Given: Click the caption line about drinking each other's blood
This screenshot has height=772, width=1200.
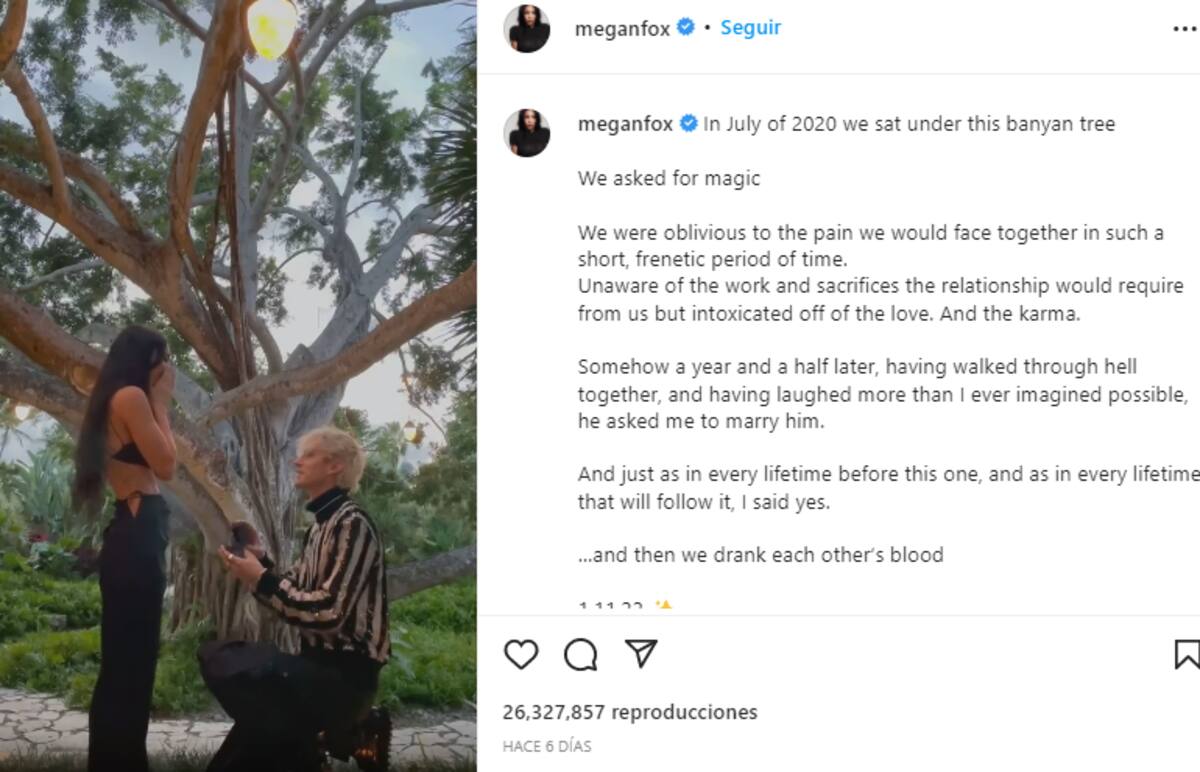Looking at the screenshot, I should 761,554.
